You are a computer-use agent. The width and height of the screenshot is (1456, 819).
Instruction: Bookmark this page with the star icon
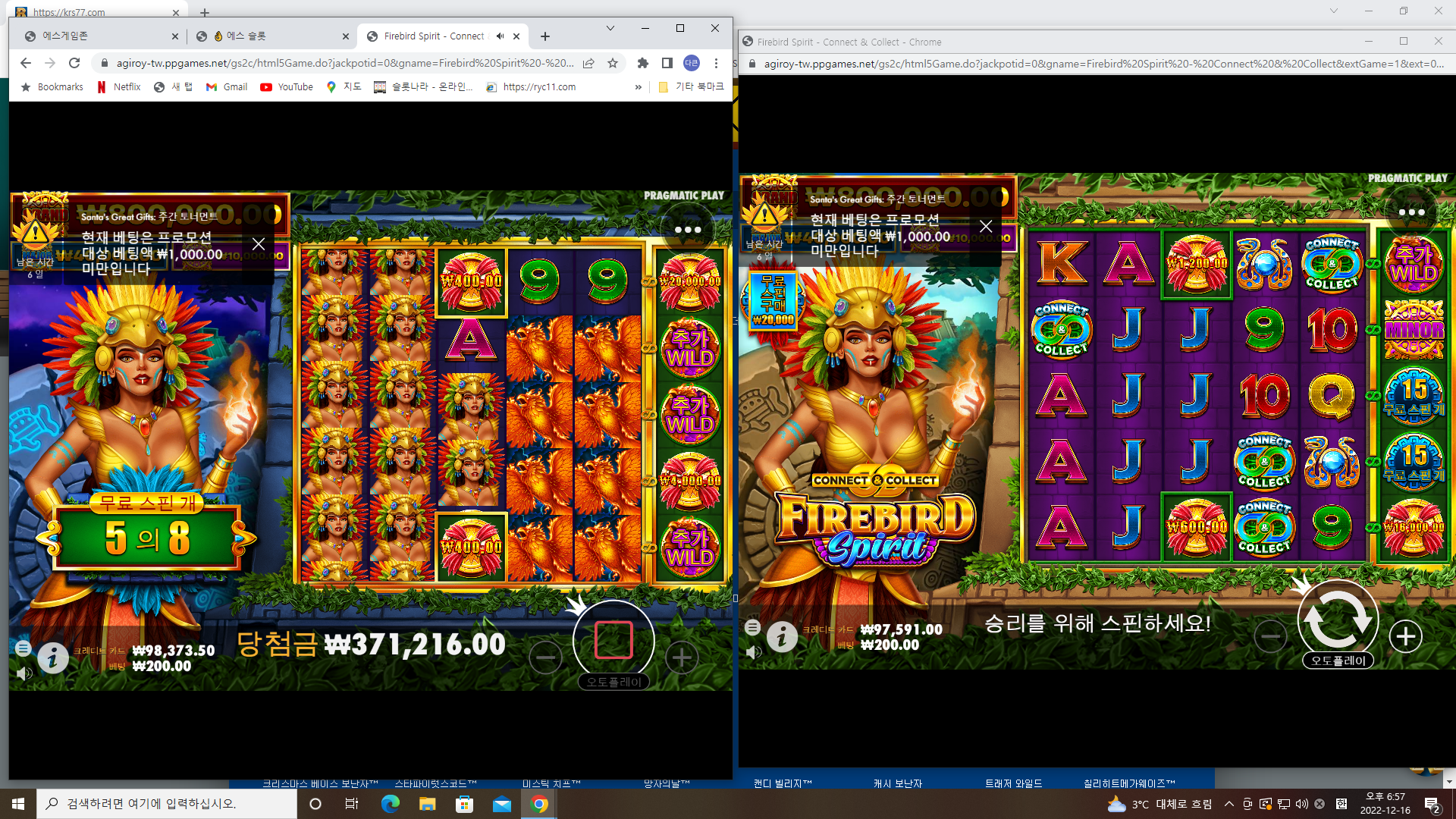pyautogui.click(x=613, y=63)
